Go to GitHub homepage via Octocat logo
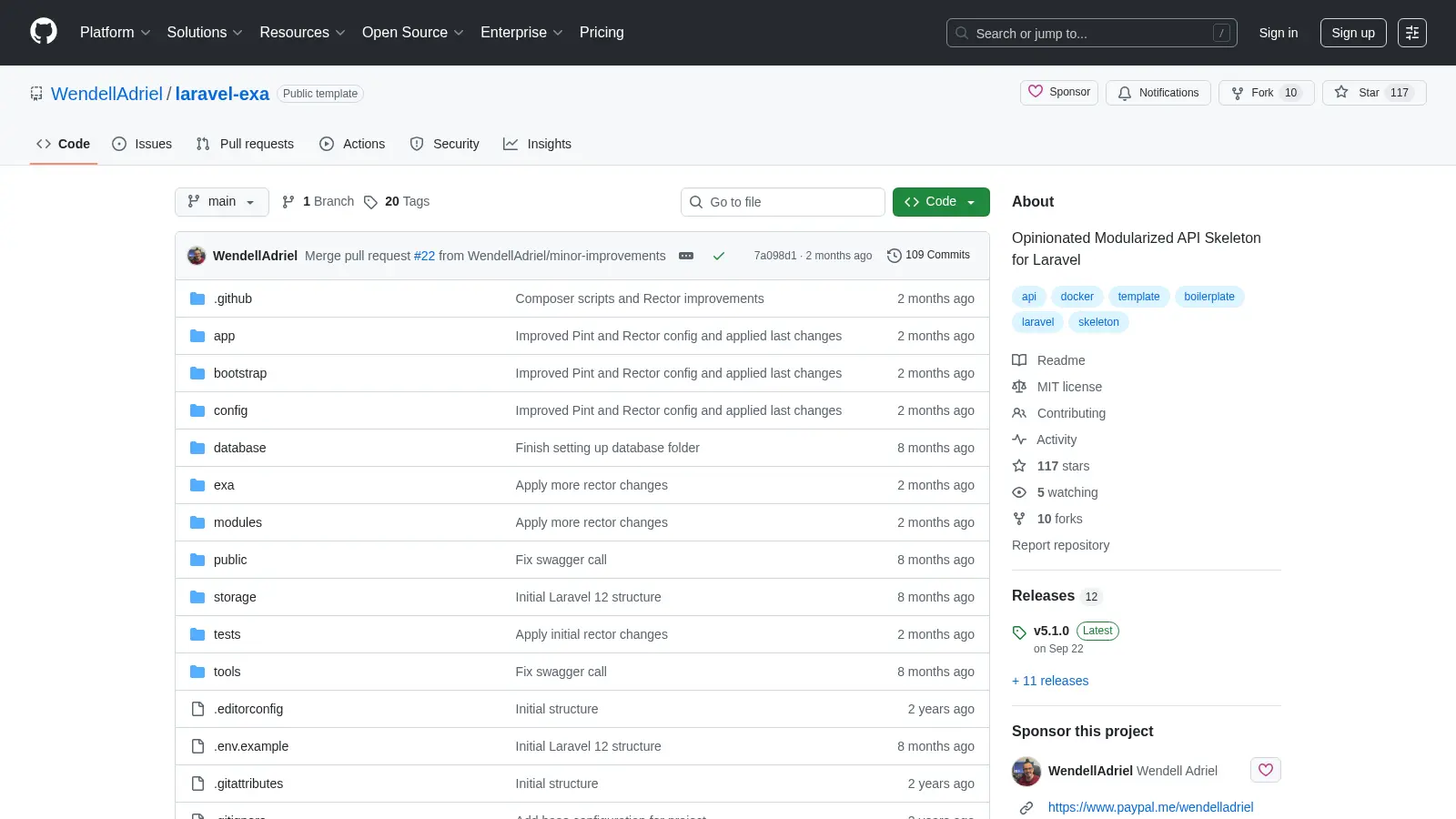The image size is (1456, 819). (x=44, y=32)
